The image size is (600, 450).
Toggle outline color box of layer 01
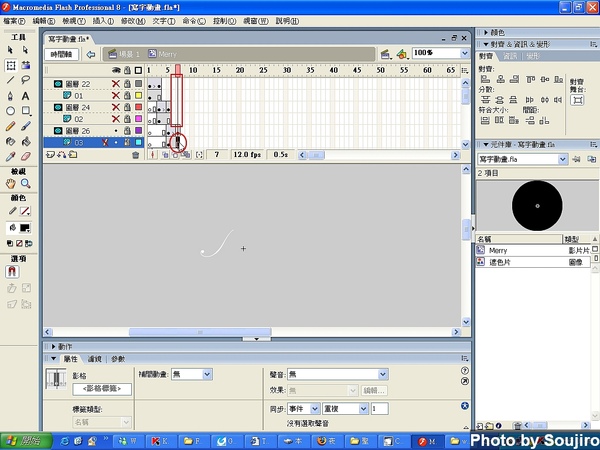click(x=138, y=96)
